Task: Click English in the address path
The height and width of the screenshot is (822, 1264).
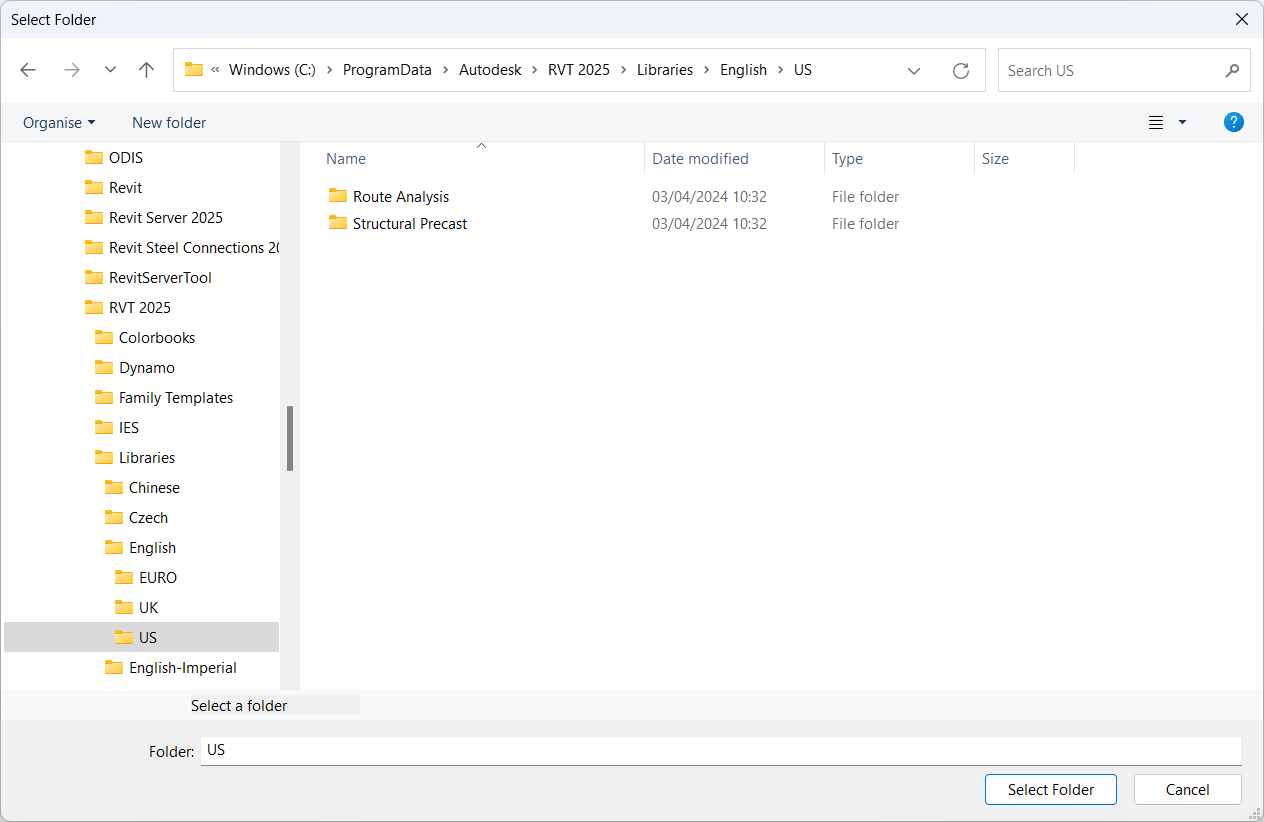Action: pos(743,70)
